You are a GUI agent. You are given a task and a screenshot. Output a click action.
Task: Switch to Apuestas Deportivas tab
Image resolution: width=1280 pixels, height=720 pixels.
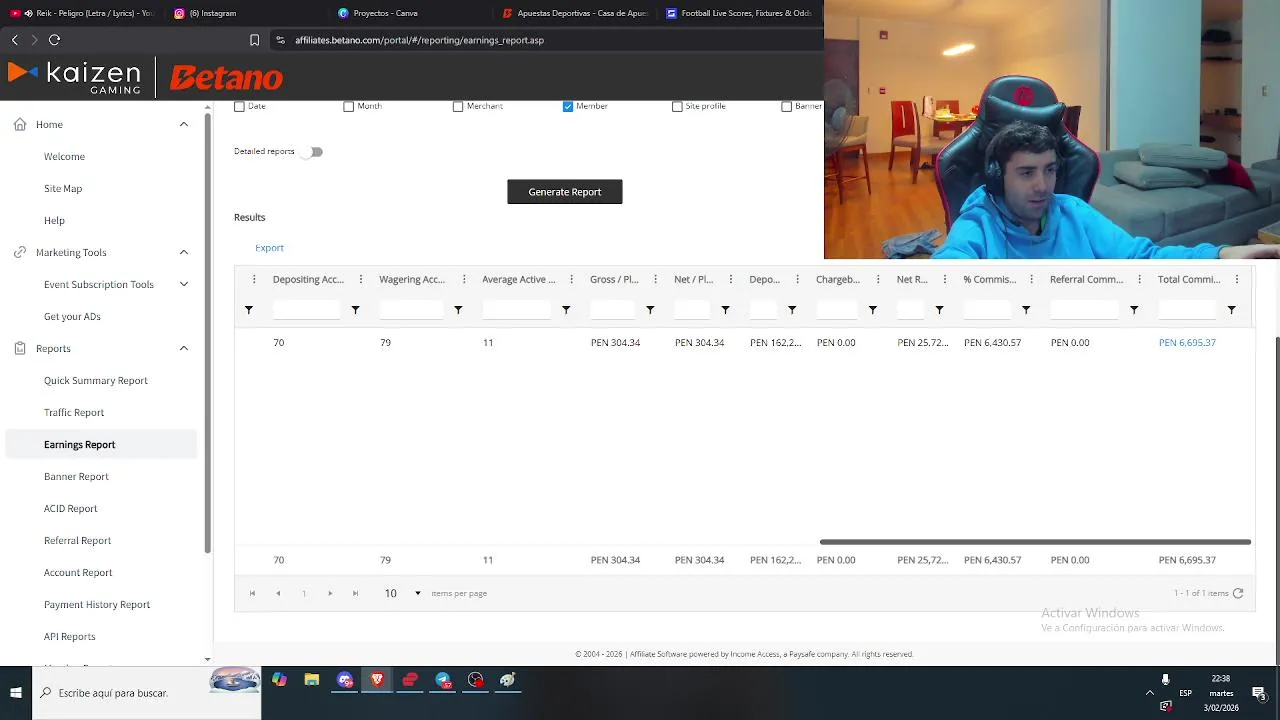(575, 13)
